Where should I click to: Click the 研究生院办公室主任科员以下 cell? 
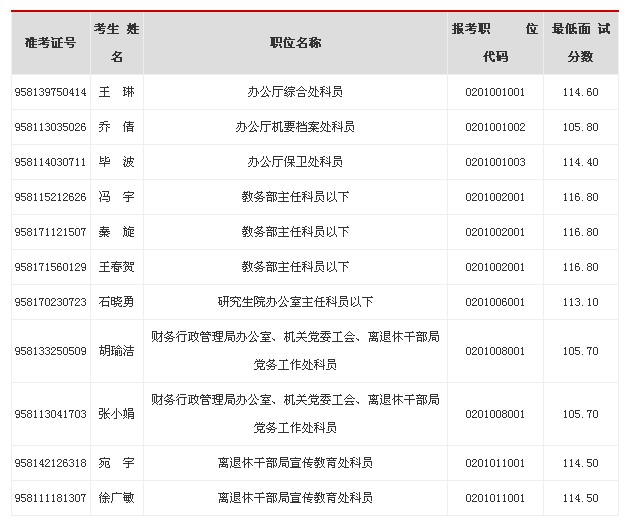(x=295, y=302)
